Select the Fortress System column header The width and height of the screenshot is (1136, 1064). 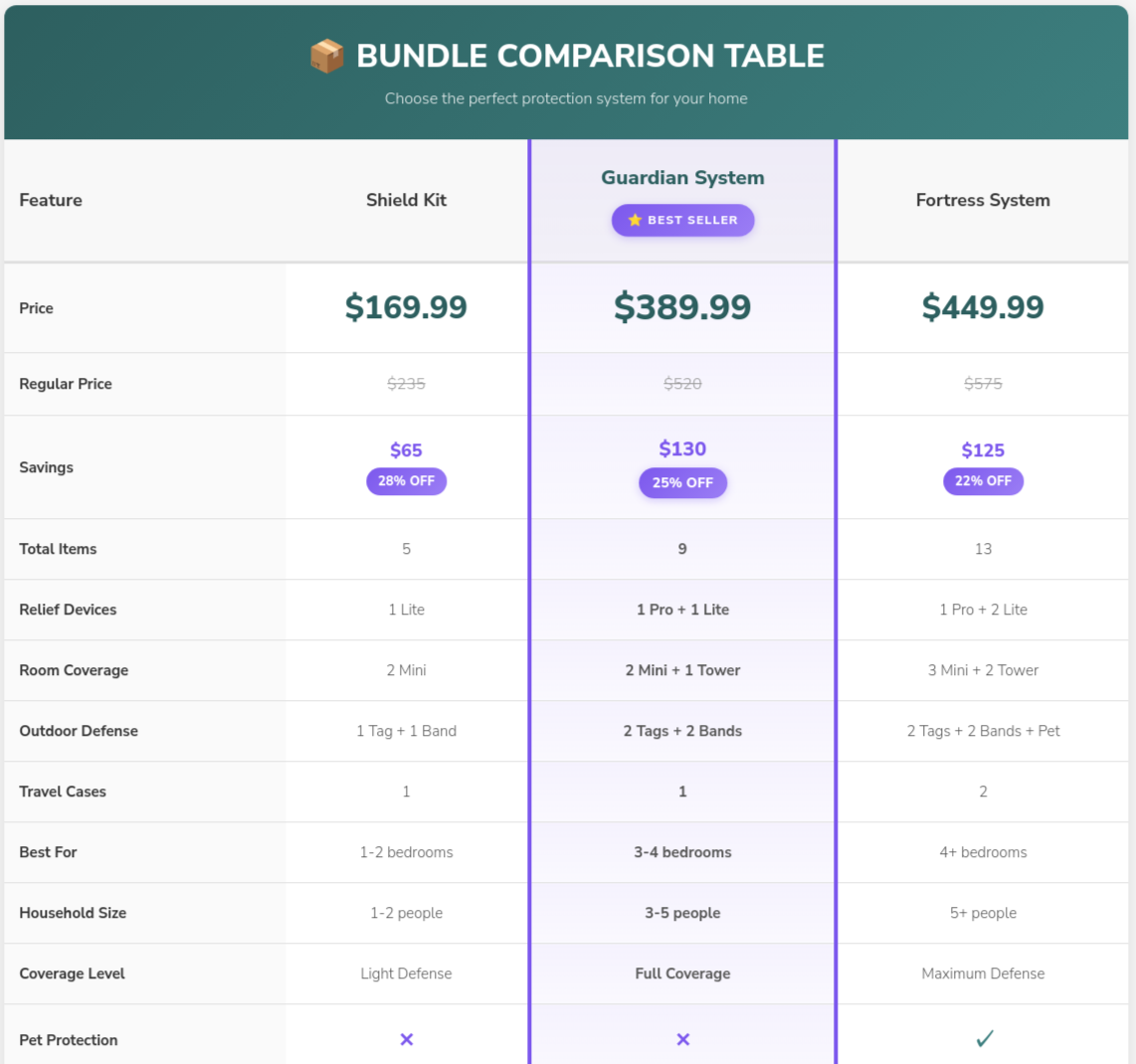[983, 200]
